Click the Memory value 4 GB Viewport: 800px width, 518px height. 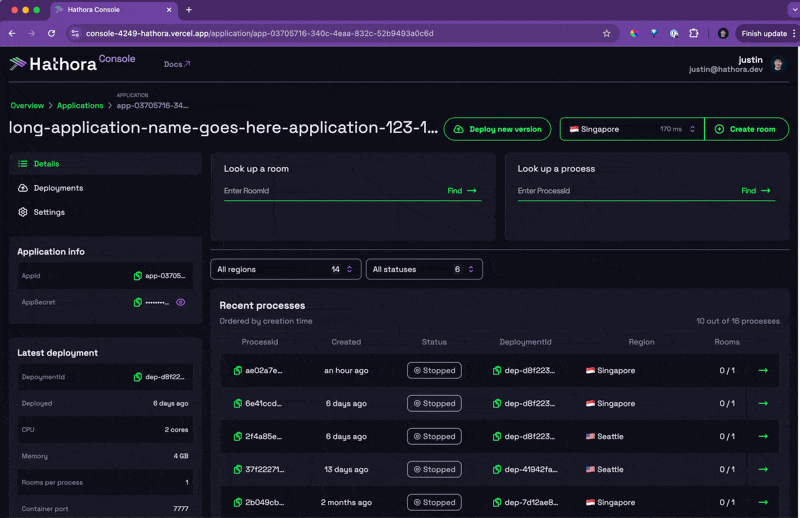click(x=181, y=456)
